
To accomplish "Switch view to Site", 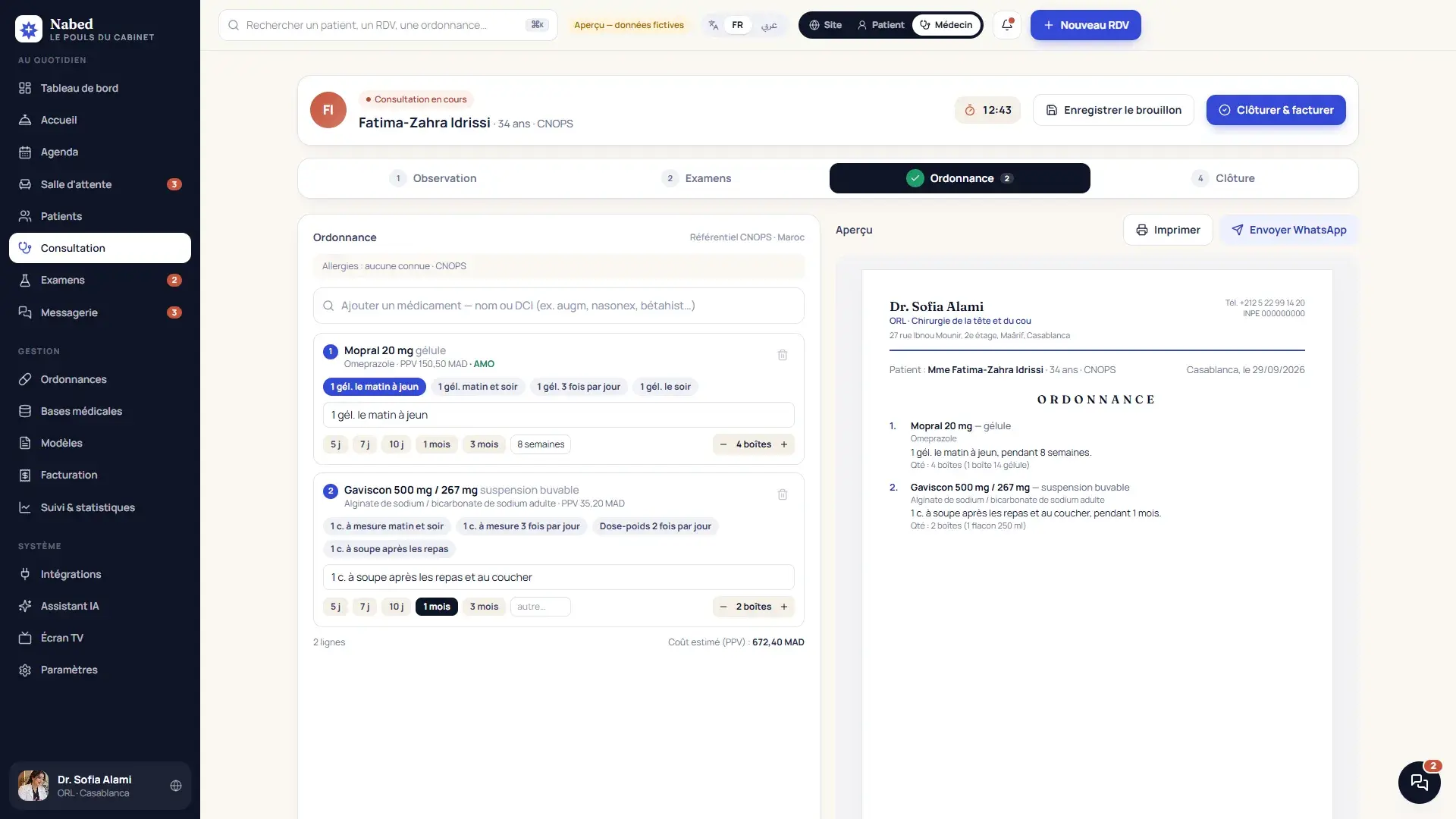I will (x=825, y=25).
